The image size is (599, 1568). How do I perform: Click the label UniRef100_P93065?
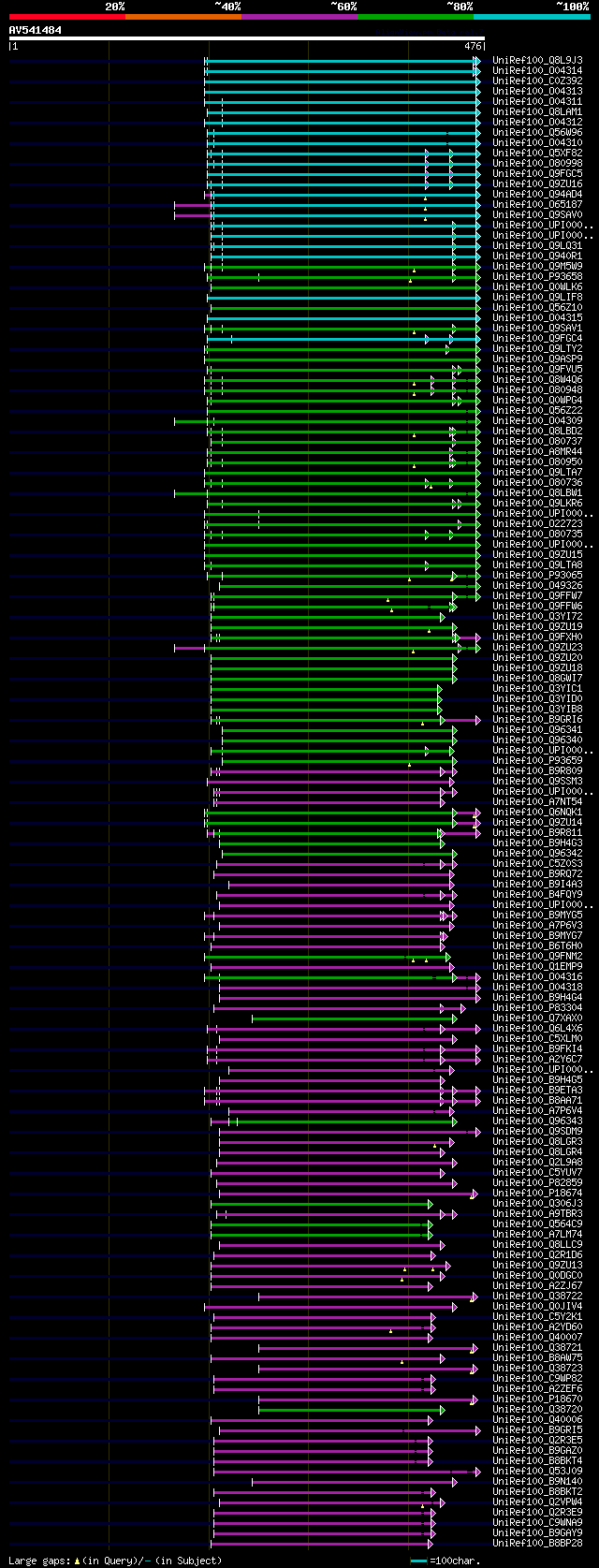pyautogui.click(x=537, y=575)
